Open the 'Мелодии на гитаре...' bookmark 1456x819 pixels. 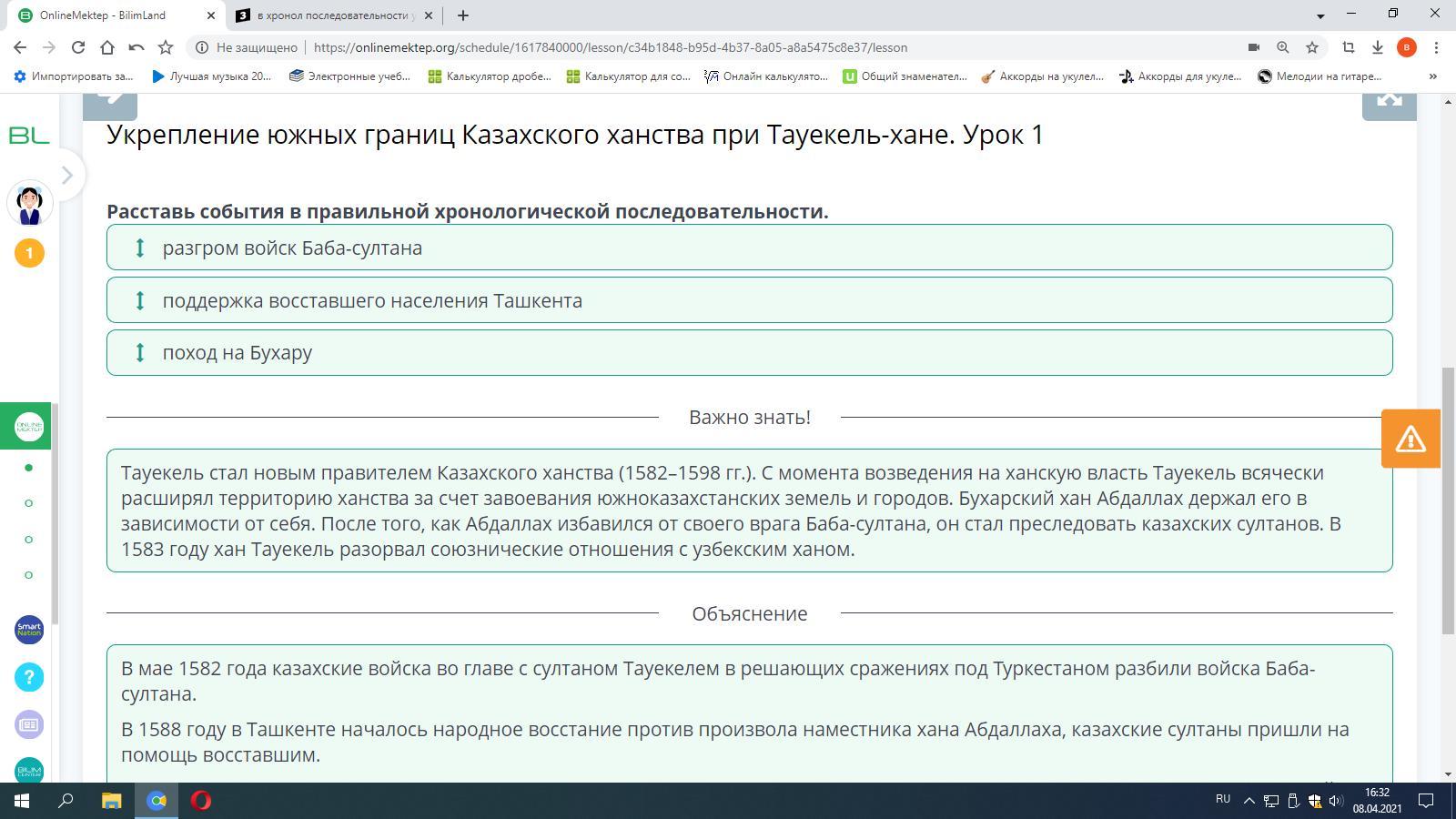pyautogui.click(x=1319, y=76)
